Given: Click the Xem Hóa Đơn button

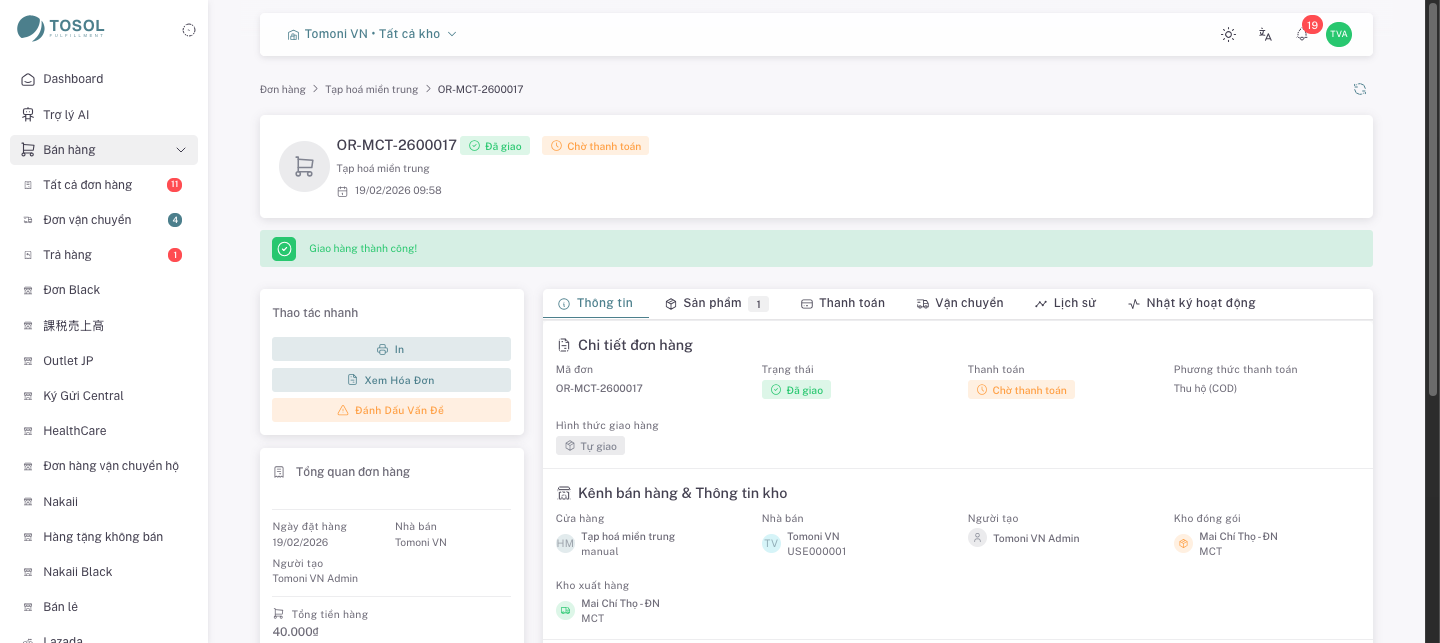Looking at the screenshot, I should [391, 380].
